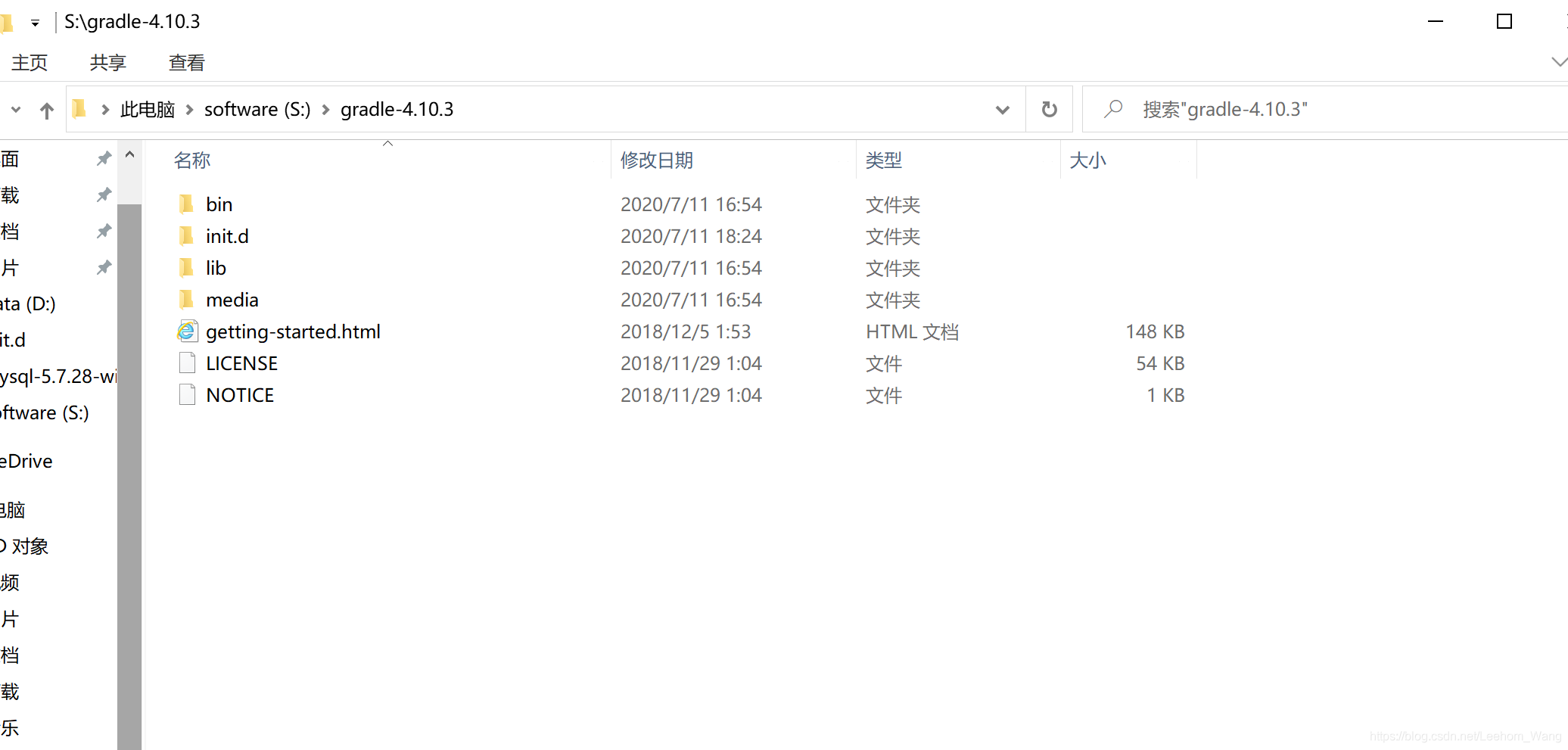Select the getting-started.html file name
The image size is (1568, 750).
[x=293, y=331]
